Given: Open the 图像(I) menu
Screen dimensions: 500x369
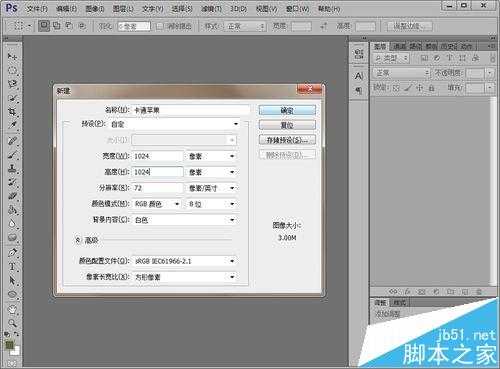Looking at the screenshot, I should click(x=95, y=9).
